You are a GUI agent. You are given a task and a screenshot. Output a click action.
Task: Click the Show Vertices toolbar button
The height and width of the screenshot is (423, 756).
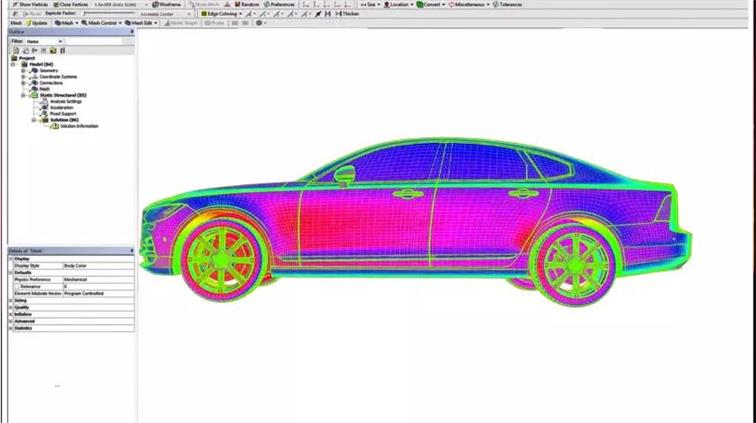point(28,4)
